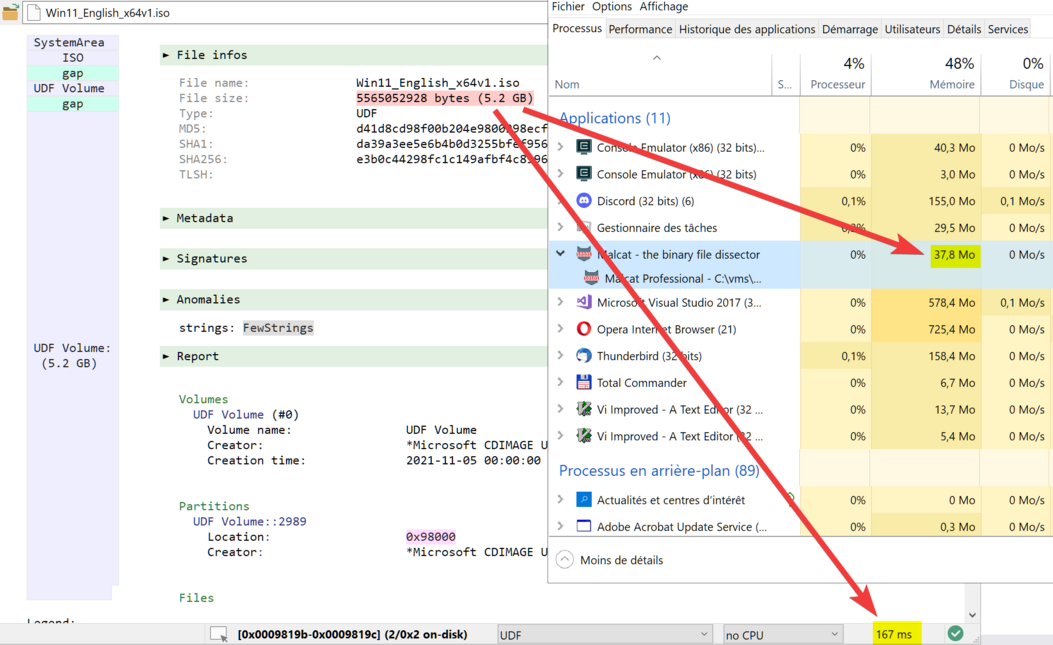Open the Fichier menu in Task Manager
1053x645 pixels.
(568, 7)
